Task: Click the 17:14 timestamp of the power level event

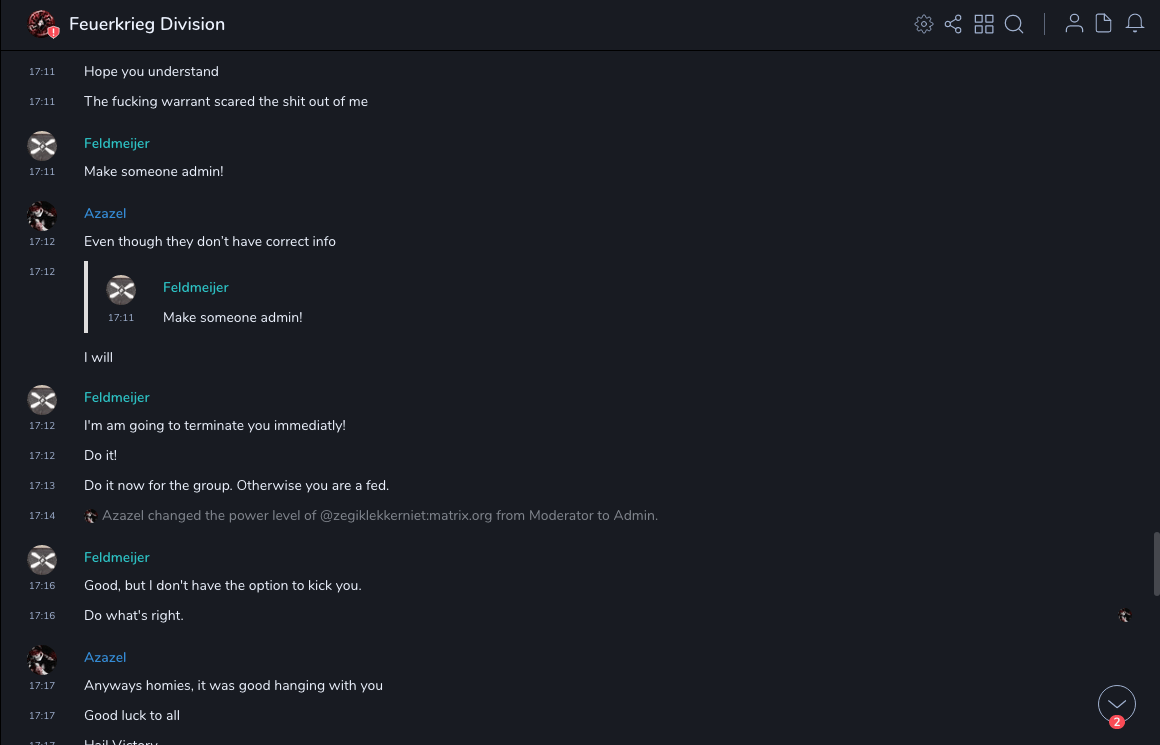Action: point(42,516)
